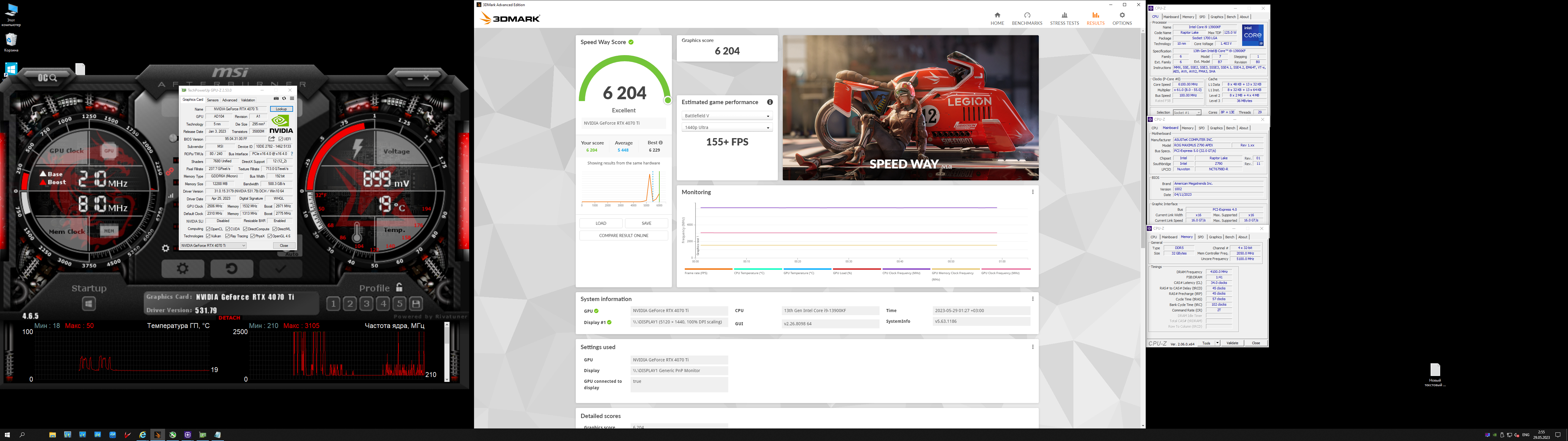Open the 1440p Ultra resolution dropdown
The image size is (1568, 441).
pos(727,127)
